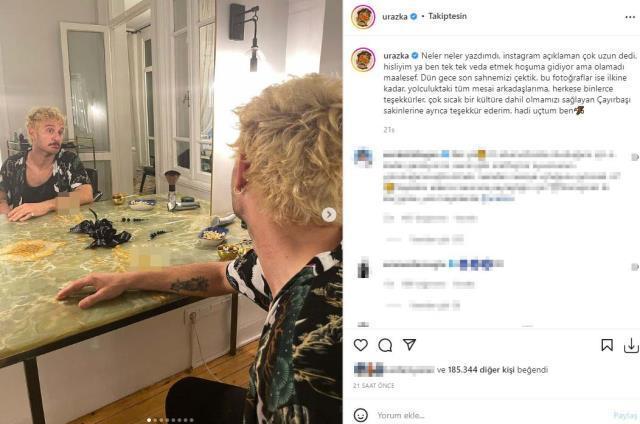Download the post with the arrow icon
The width and height of the screenshot is (640, 424).
(x=631, y=346)
